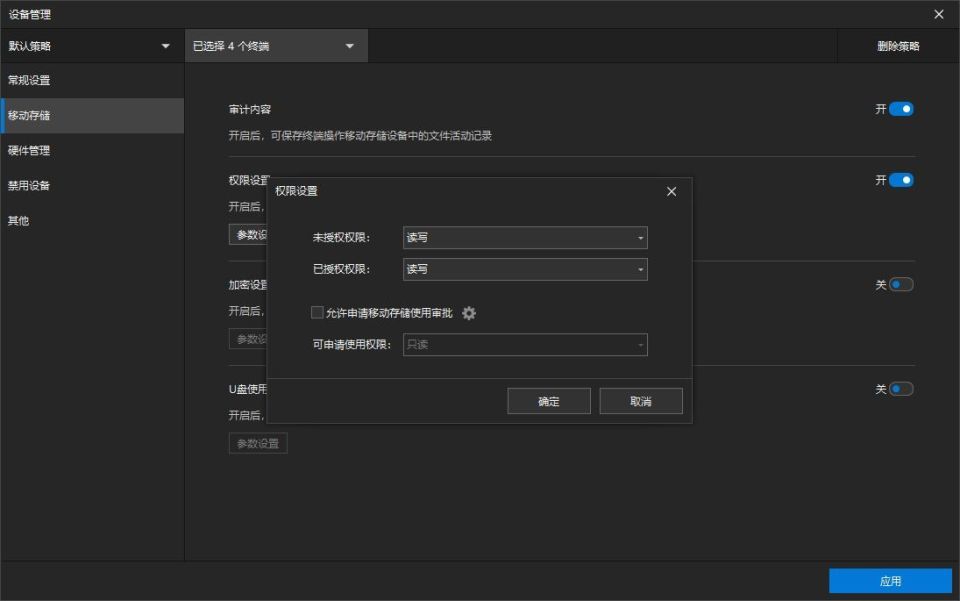Select 移动存储 in sidebar

(x=92, y=116)
